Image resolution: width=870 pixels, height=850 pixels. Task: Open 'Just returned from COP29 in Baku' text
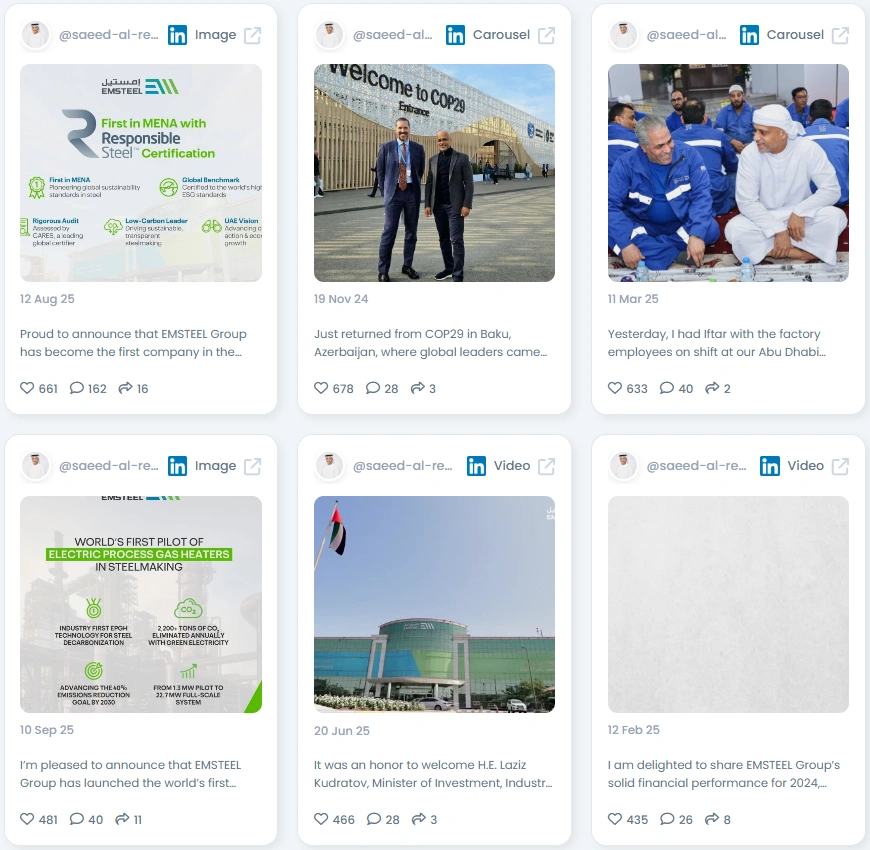(x=431, y=343)
